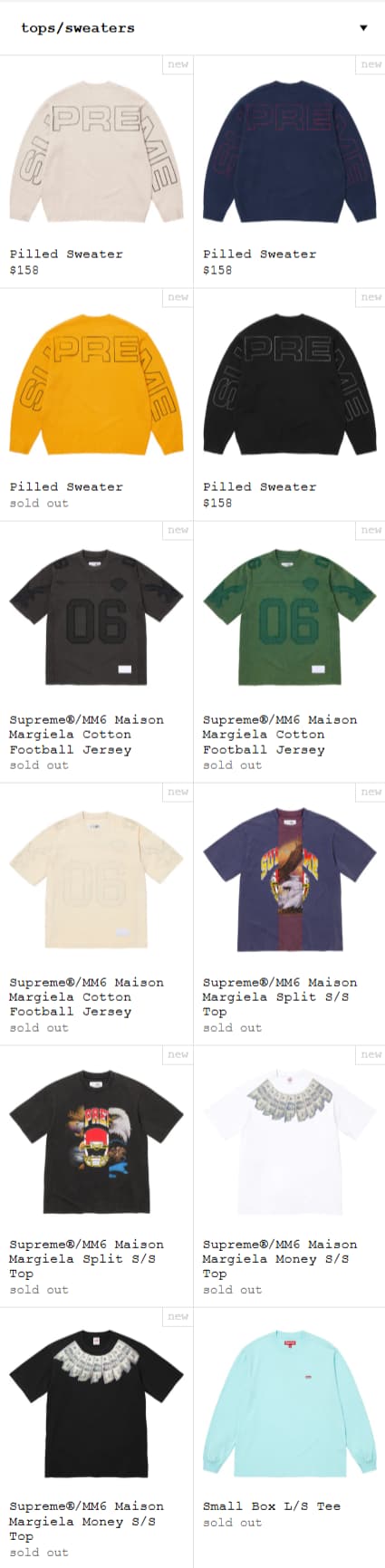Click the Pilled Sweater title under the yellow sweater
This screenshot has width=385, height=1568.
click(66, 486)
